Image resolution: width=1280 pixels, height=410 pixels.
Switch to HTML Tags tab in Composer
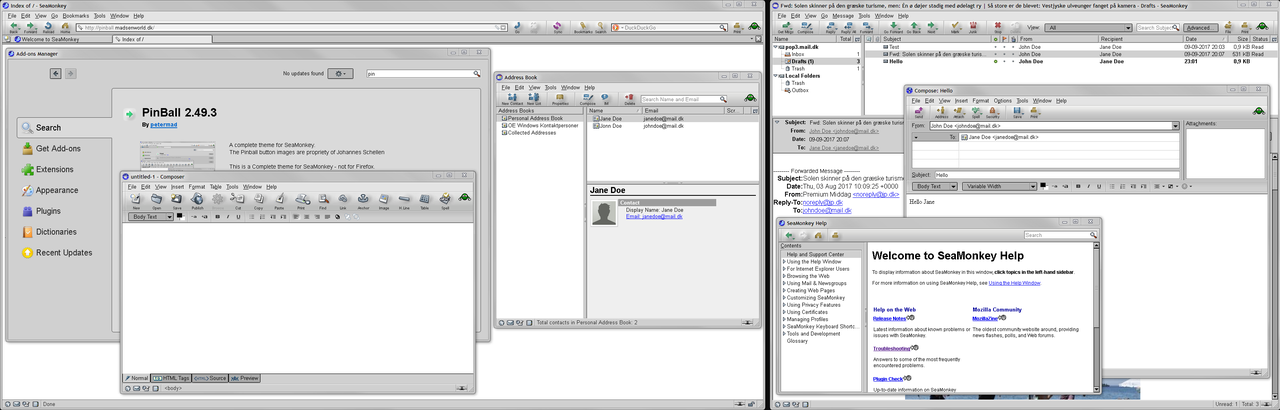click(171, 378)
